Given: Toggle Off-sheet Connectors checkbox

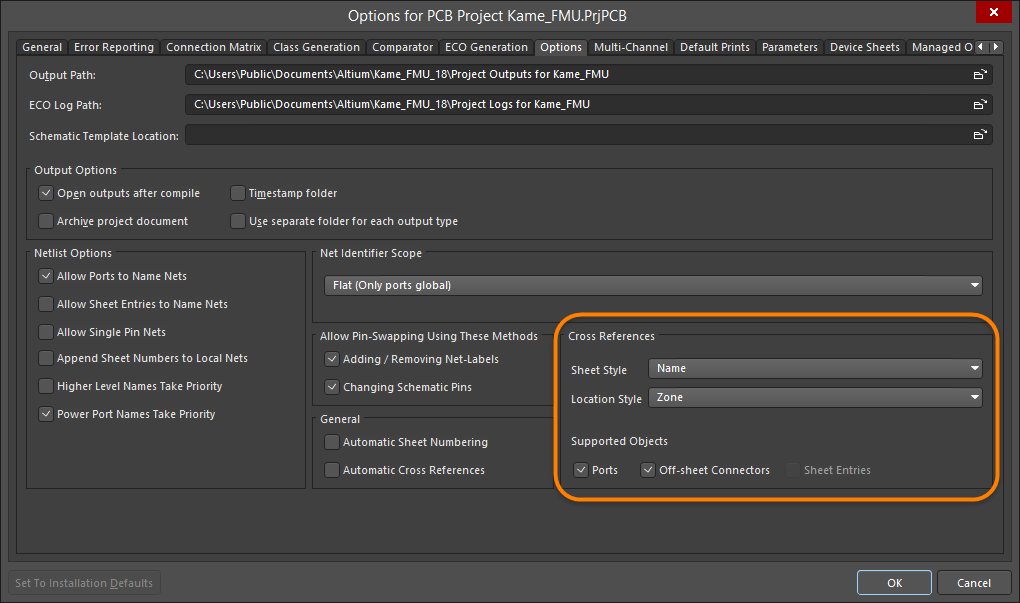Looking at the screenshot, I should tap(648, 470).
